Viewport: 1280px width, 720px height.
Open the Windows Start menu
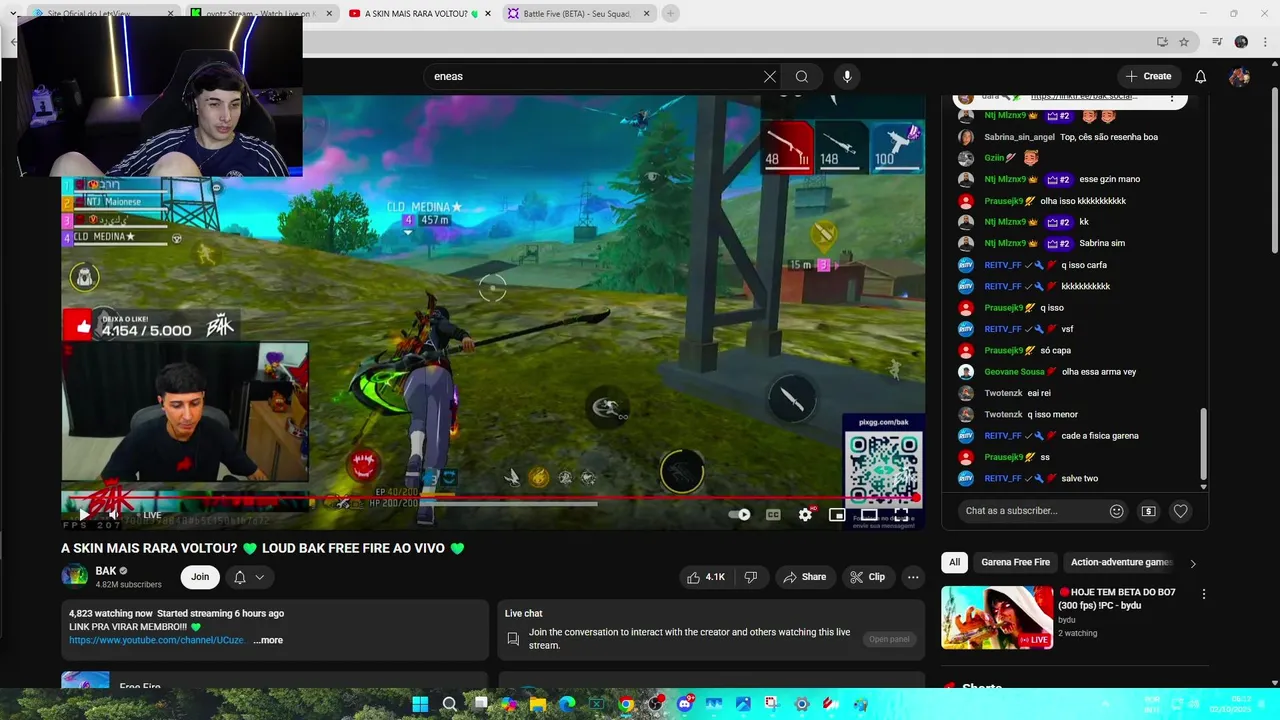click(x=420, y=704)
